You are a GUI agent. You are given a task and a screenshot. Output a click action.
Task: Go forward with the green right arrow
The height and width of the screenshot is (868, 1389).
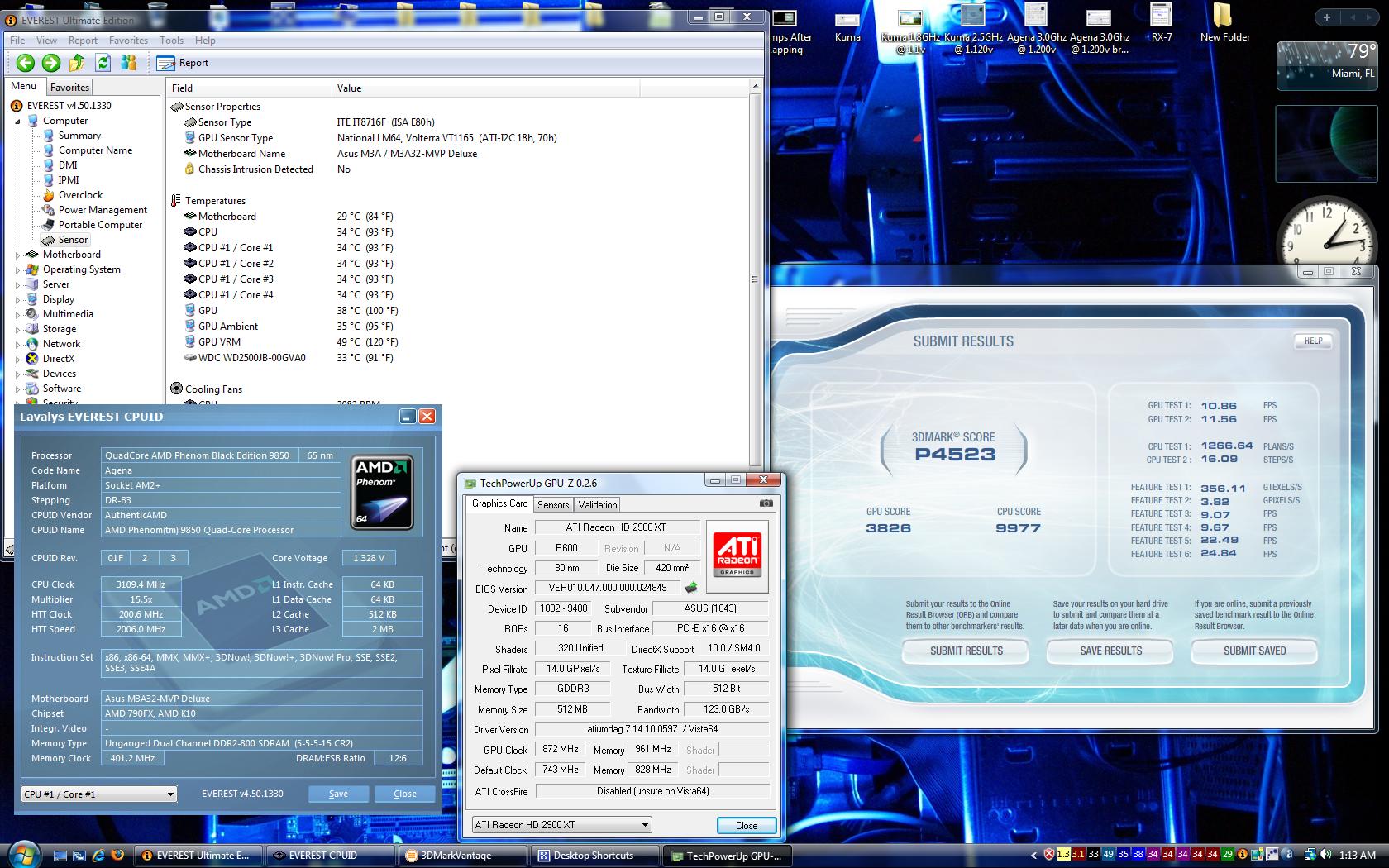pyautogui.click(x=51, y=63)
